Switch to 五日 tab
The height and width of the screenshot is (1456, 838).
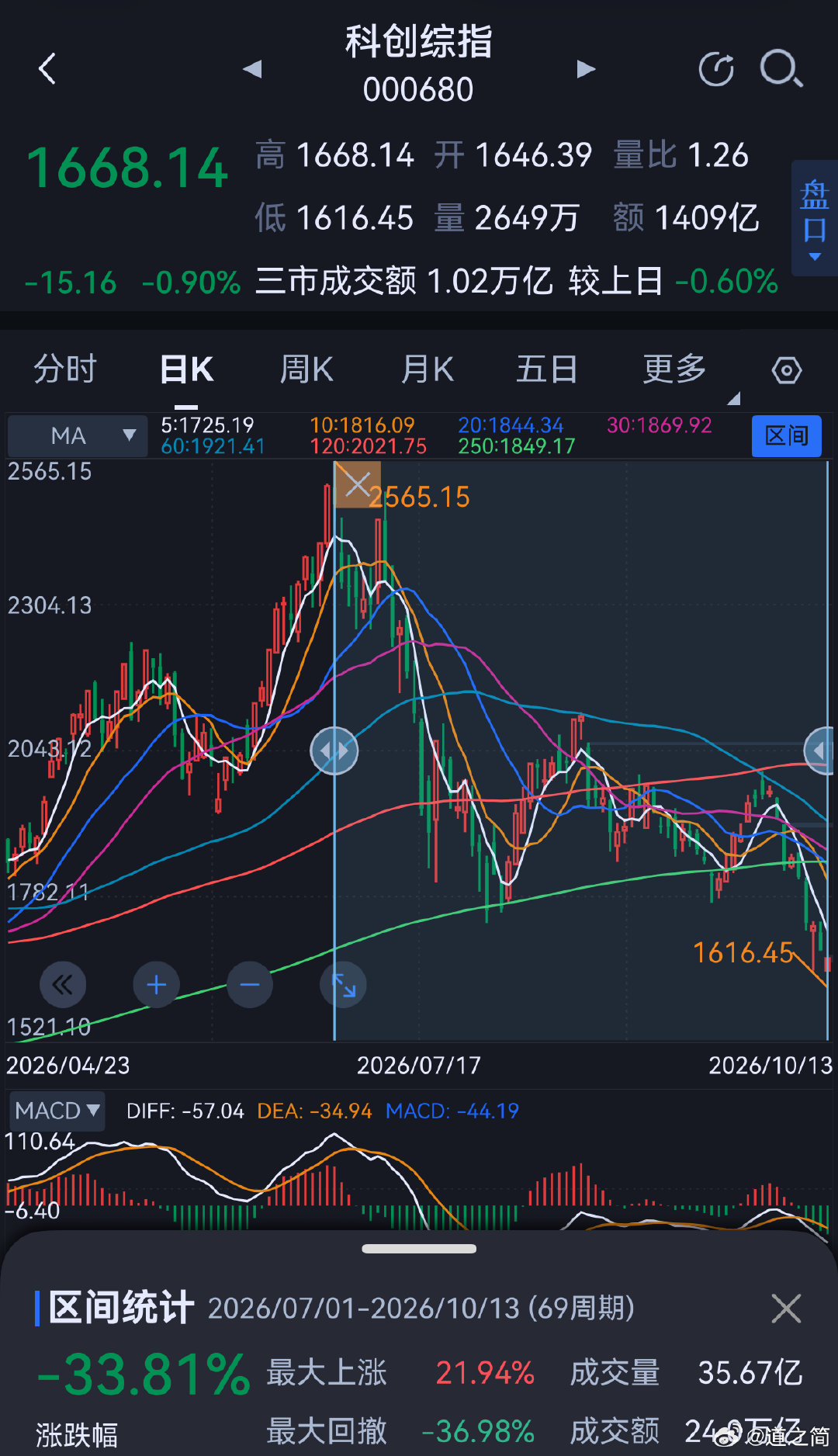click(547, 369)
